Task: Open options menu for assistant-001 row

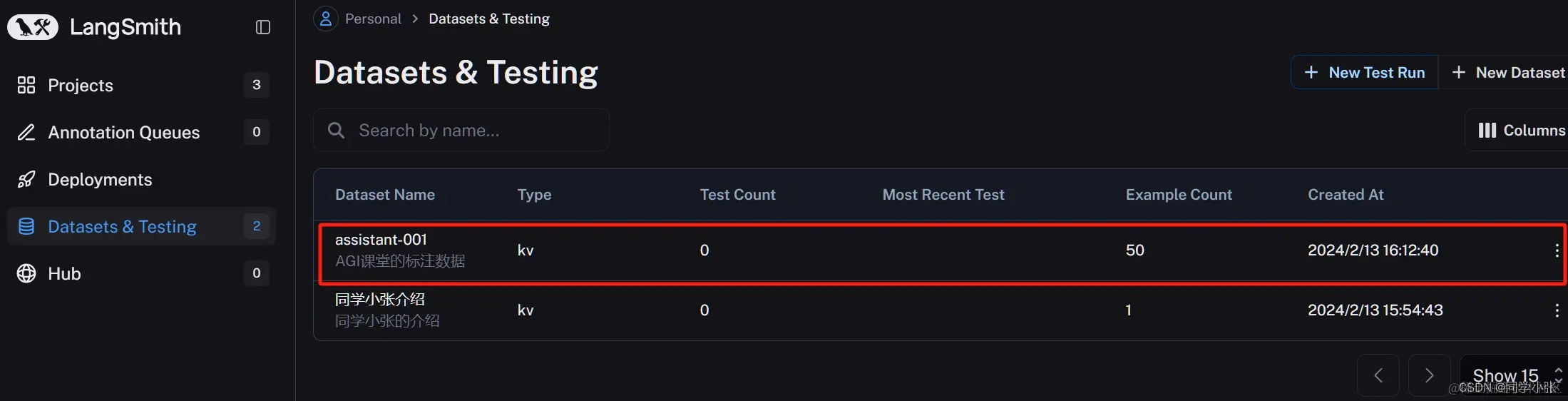Action: (1557, 250)
